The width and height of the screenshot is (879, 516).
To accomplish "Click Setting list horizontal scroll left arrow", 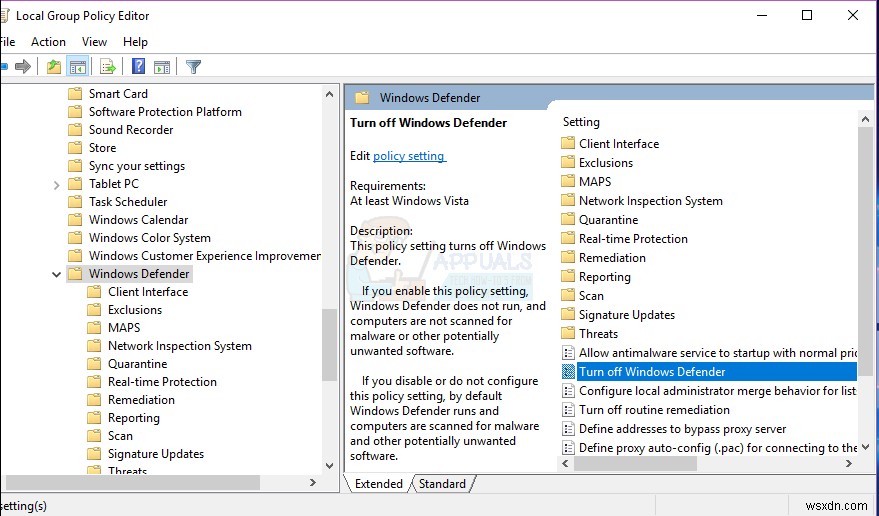I will click(565, 463).
